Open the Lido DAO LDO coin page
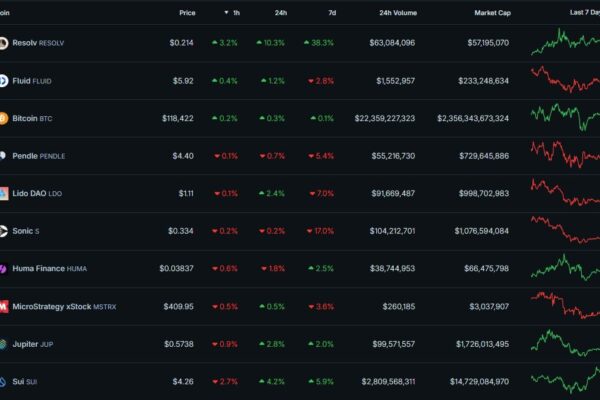Image resolution: width=600 pixels, height=400 pixels. click(37, 193)
